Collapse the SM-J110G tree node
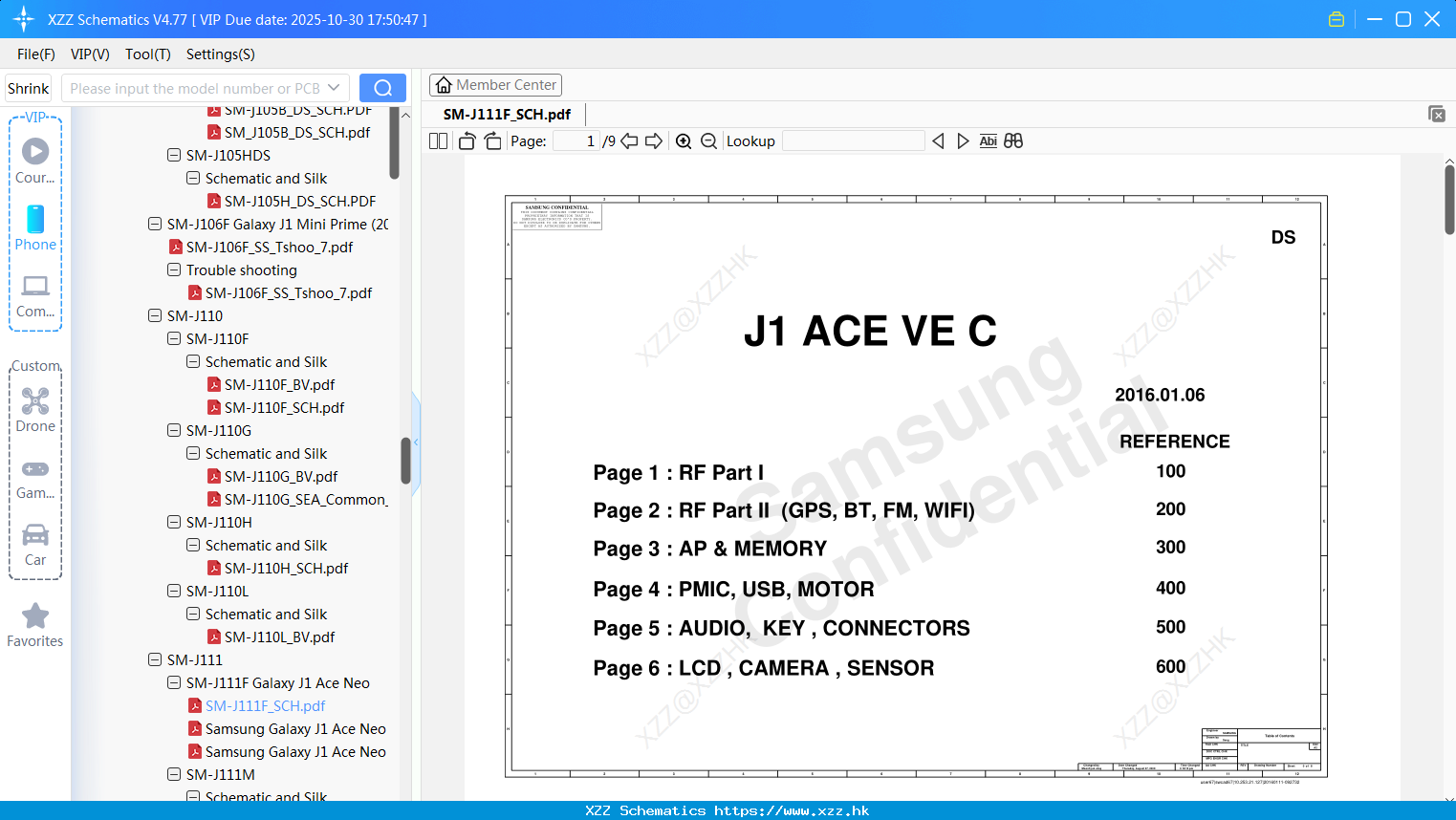The height and width of the screenshot is (820, 1456). click(x=174, y=430)
